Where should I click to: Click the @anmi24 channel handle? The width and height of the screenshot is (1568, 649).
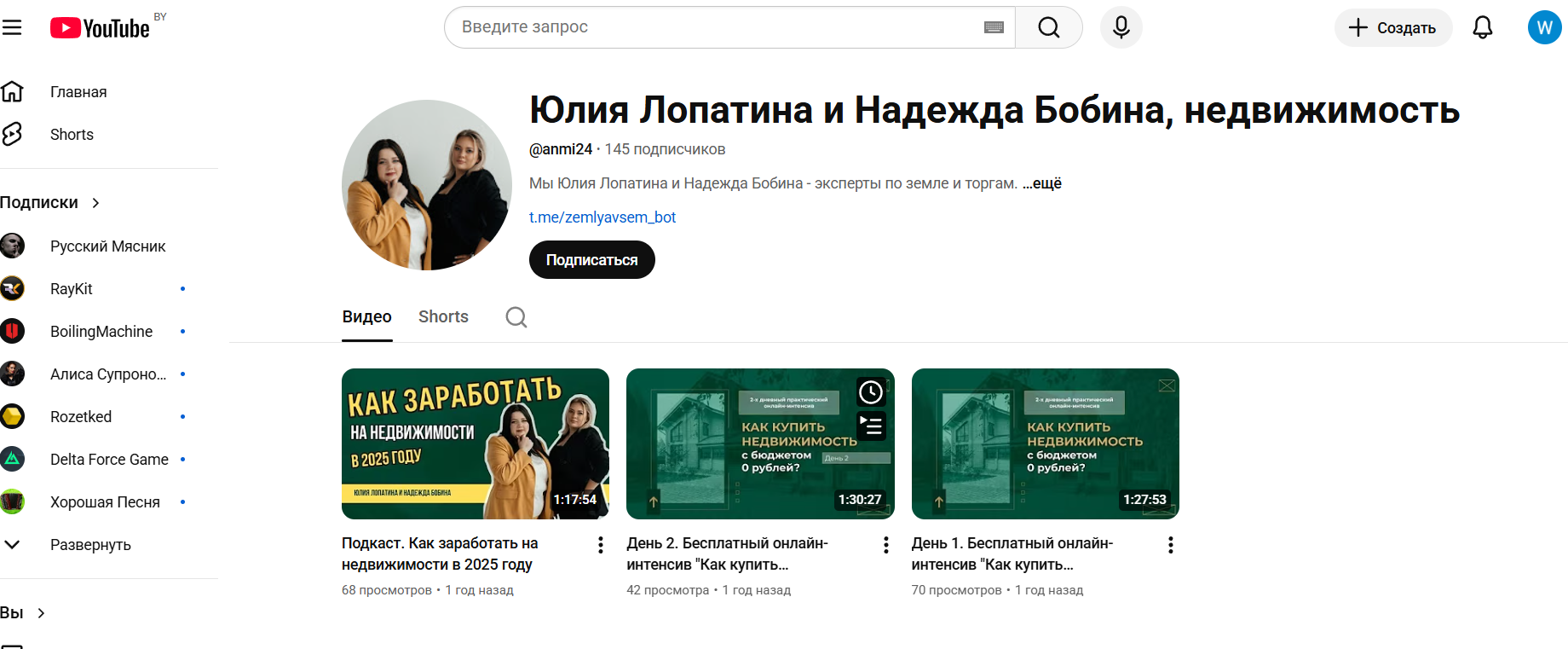(561, 149)
